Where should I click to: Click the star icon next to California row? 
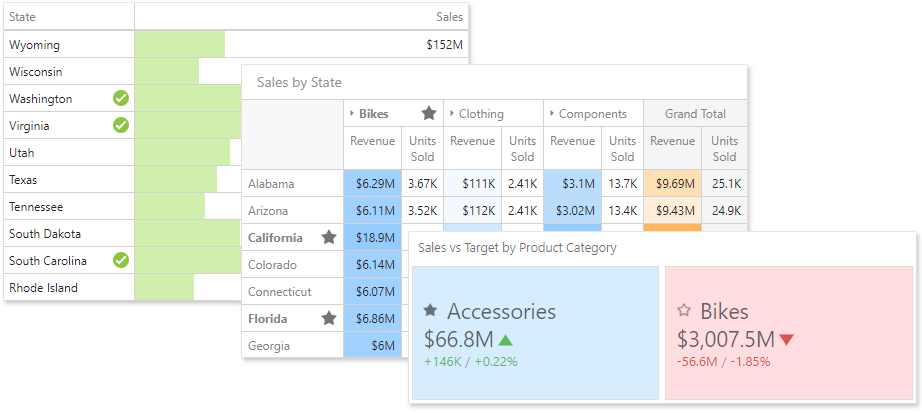328,238
